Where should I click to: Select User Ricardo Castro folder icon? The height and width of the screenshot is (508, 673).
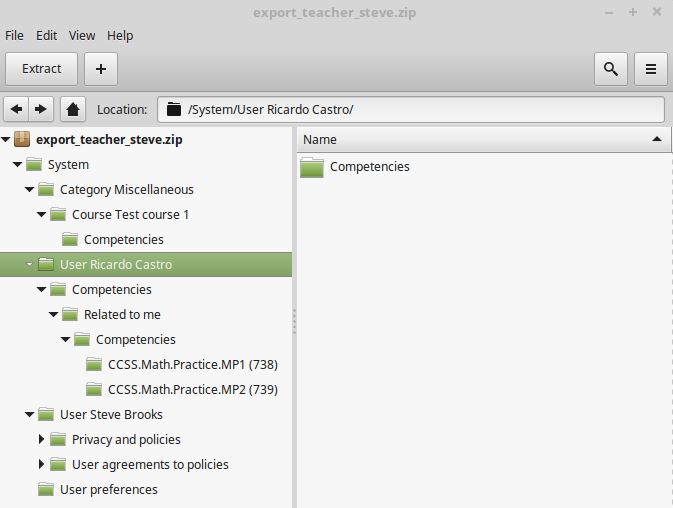pos(46,264)
